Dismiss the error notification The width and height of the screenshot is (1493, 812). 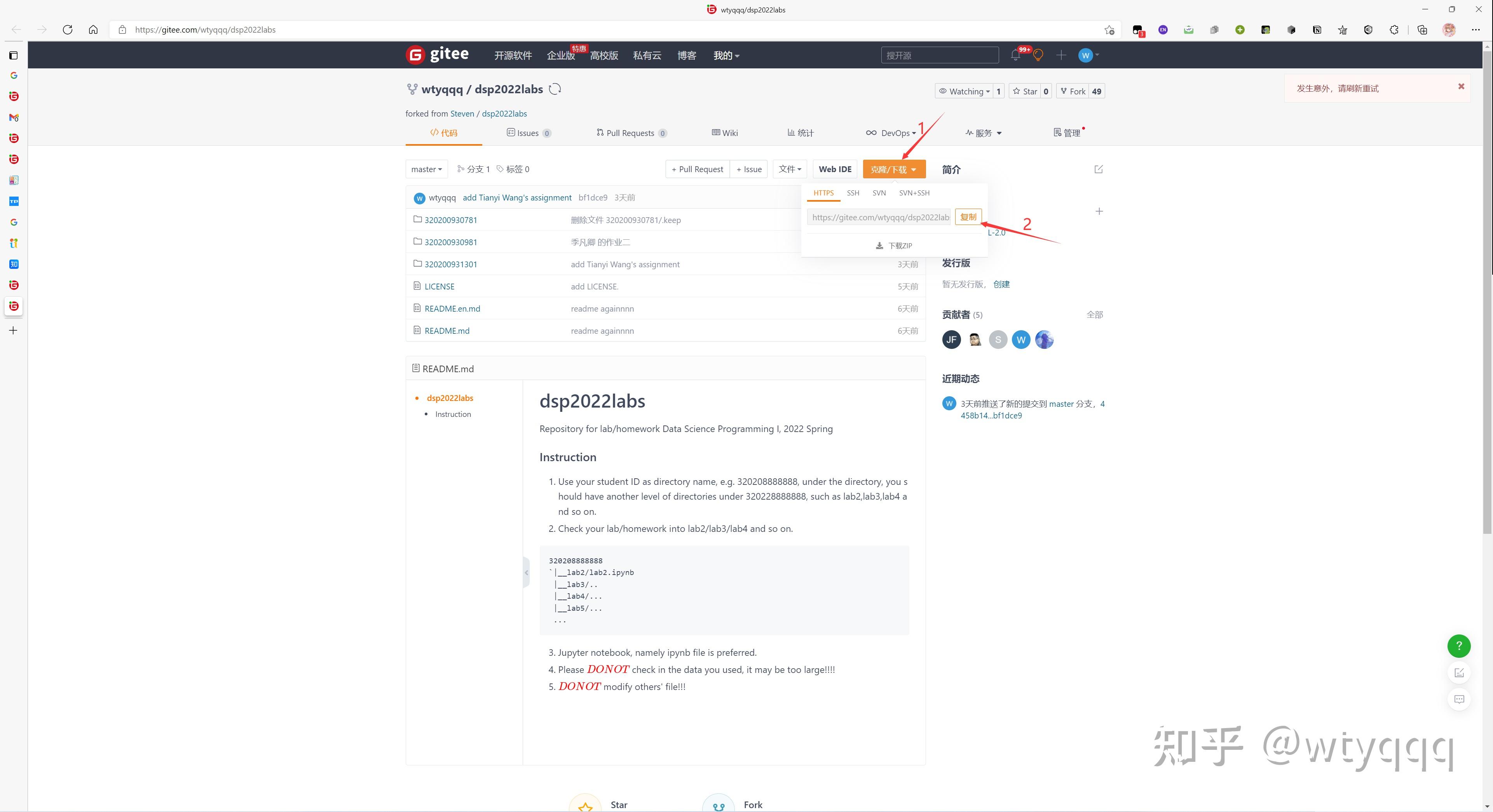point(1461,86)
